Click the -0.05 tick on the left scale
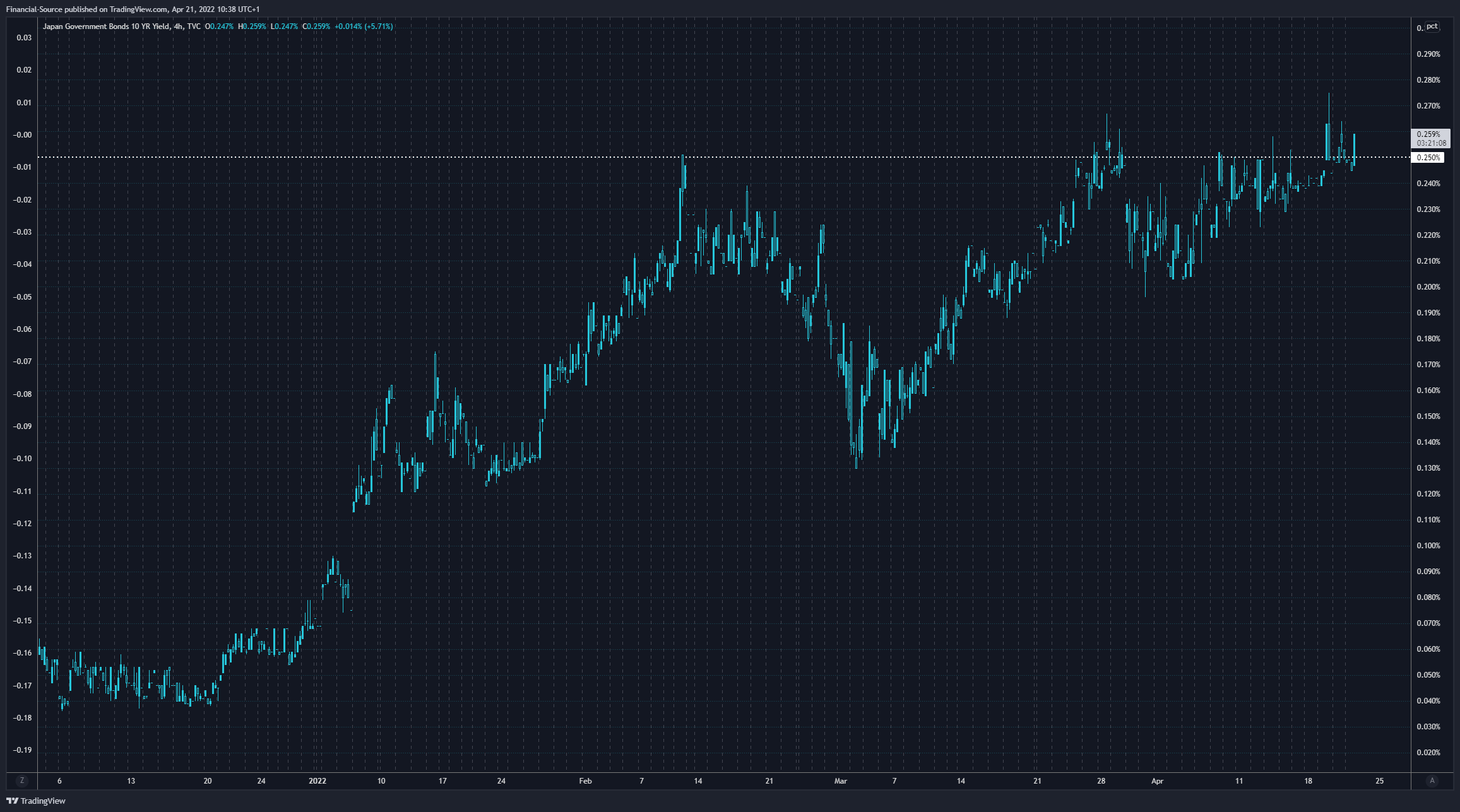The width and height of the screenshot is (1460, 812). (22, 297)
